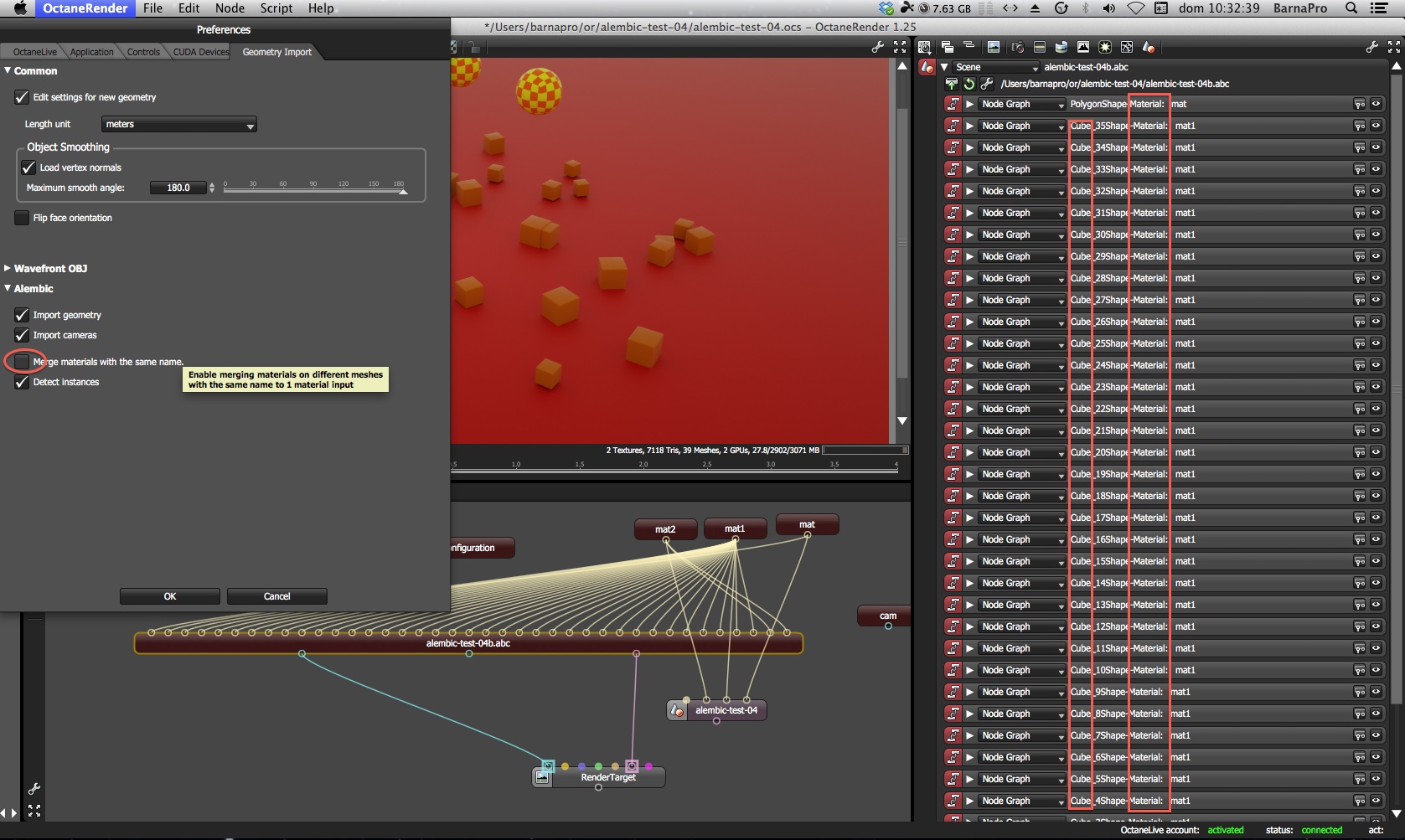Toggle Import cameras checkbox
The height and width of the screenshot is (840, 1405).
pyautogui.click(x=22, y=335)
